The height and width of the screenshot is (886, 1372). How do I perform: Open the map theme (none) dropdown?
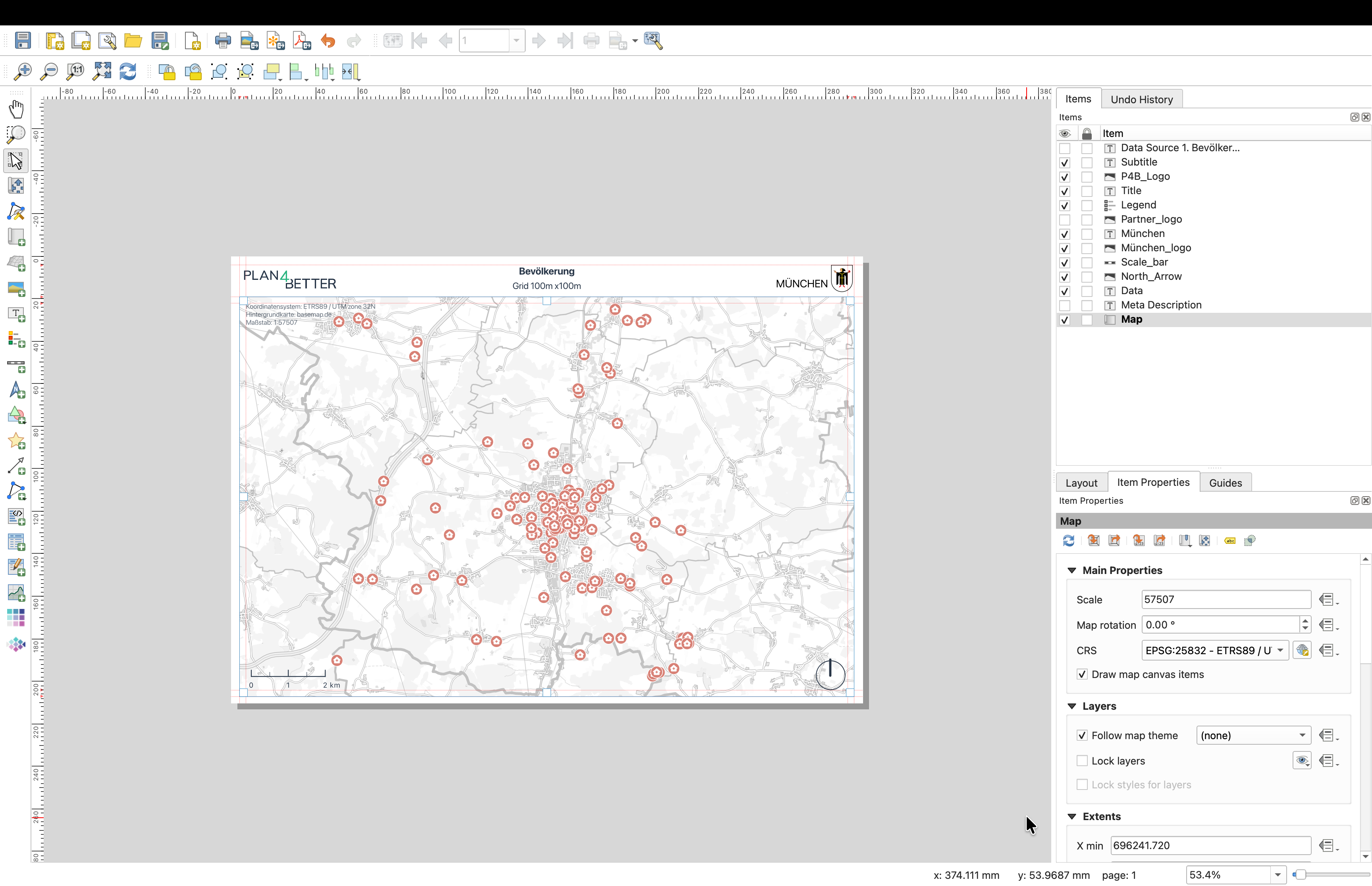pos(1253,735)
